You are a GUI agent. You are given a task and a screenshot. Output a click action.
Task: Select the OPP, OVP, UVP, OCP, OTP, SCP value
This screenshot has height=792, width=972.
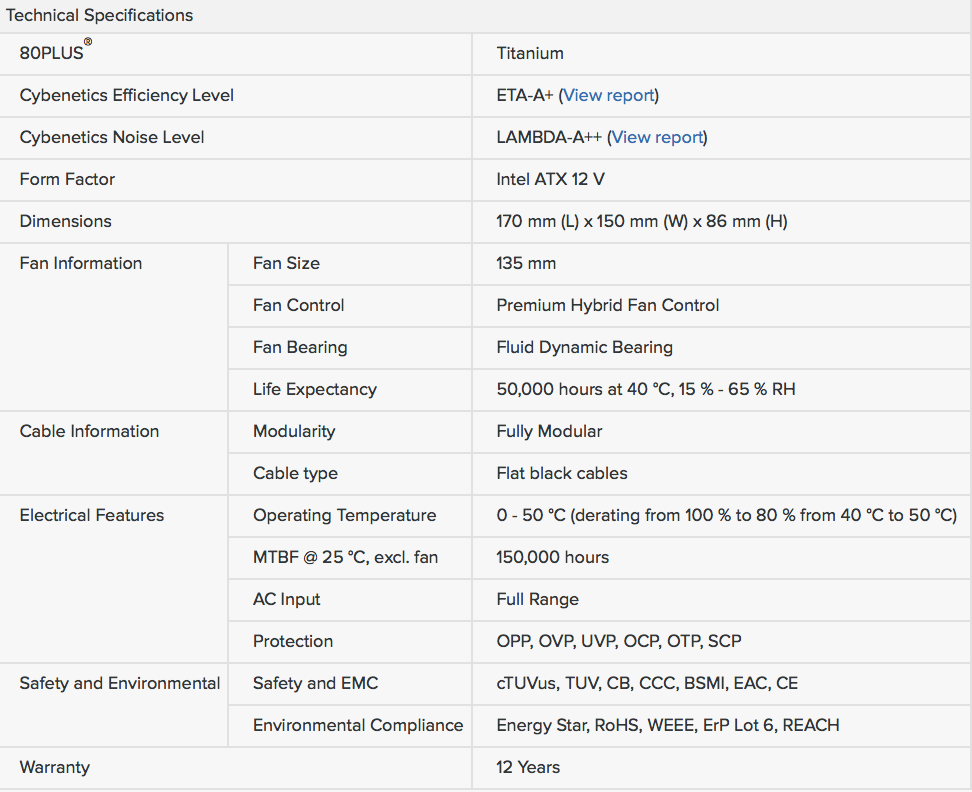coord(619,641)
